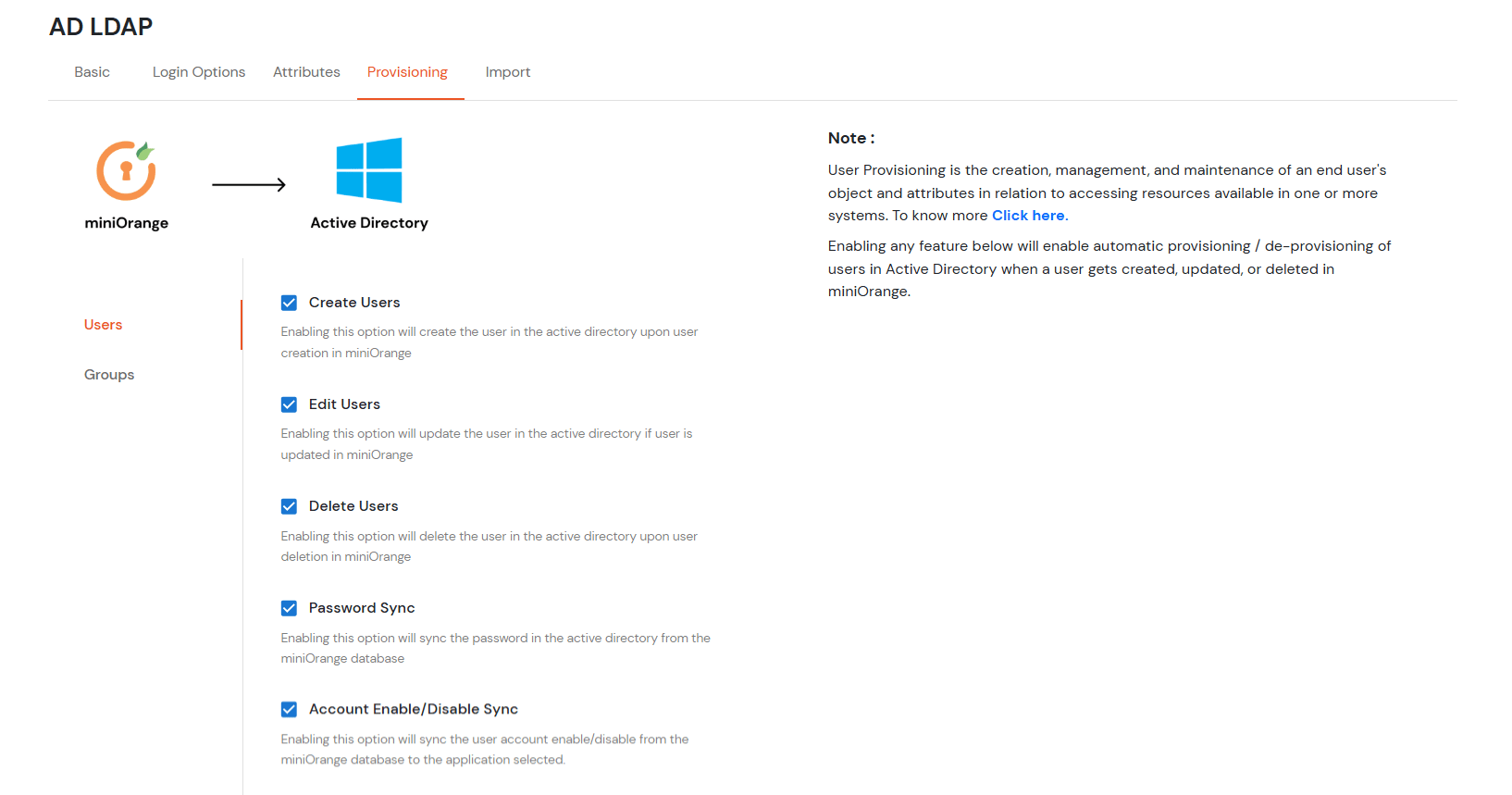The image size is (1512, 795).
Task: Click the AD LDAP page heading
Action: 101,27
